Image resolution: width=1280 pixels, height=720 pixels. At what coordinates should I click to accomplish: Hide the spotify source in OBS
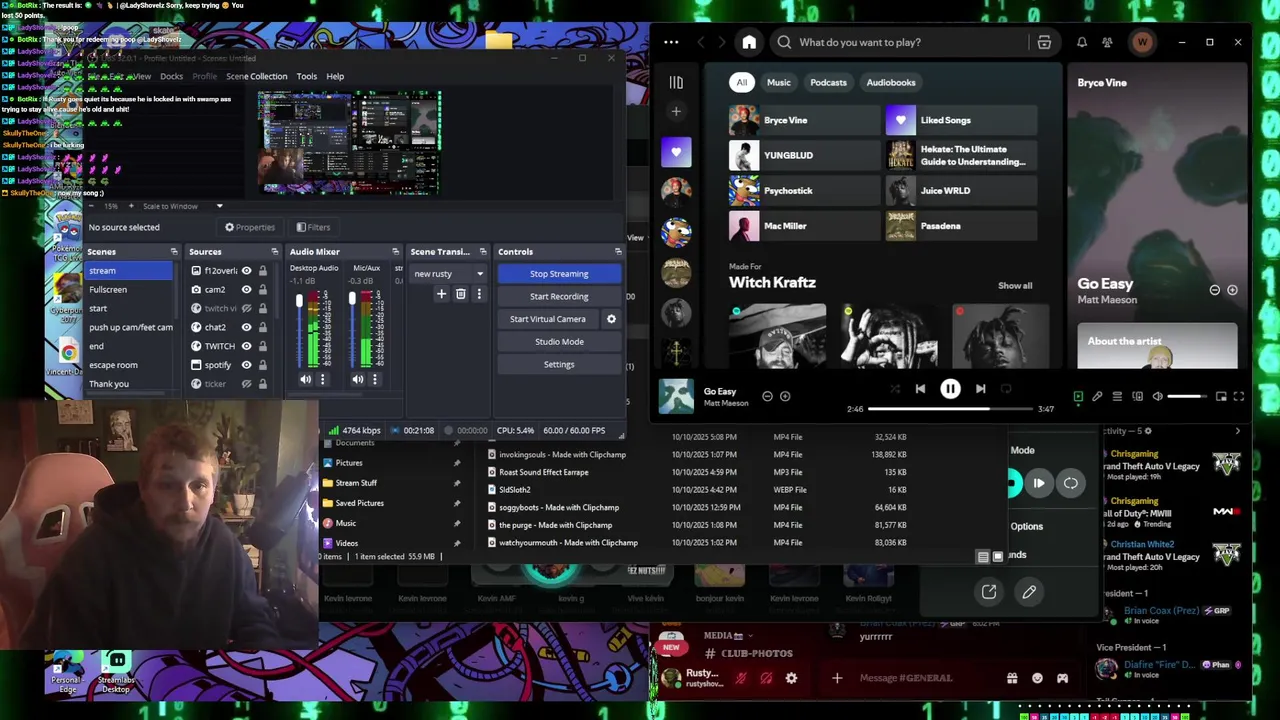(x=246, y=365)
